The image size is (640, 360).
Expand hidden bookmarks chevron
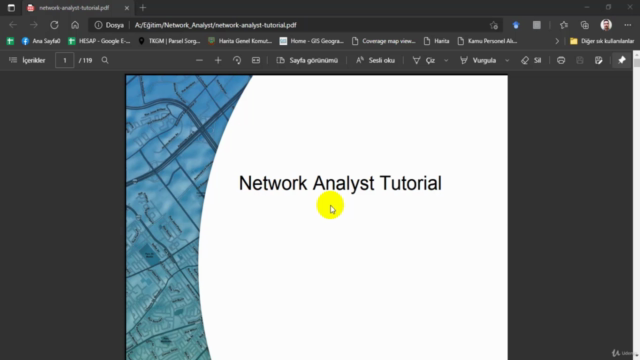tap(557, 41)
